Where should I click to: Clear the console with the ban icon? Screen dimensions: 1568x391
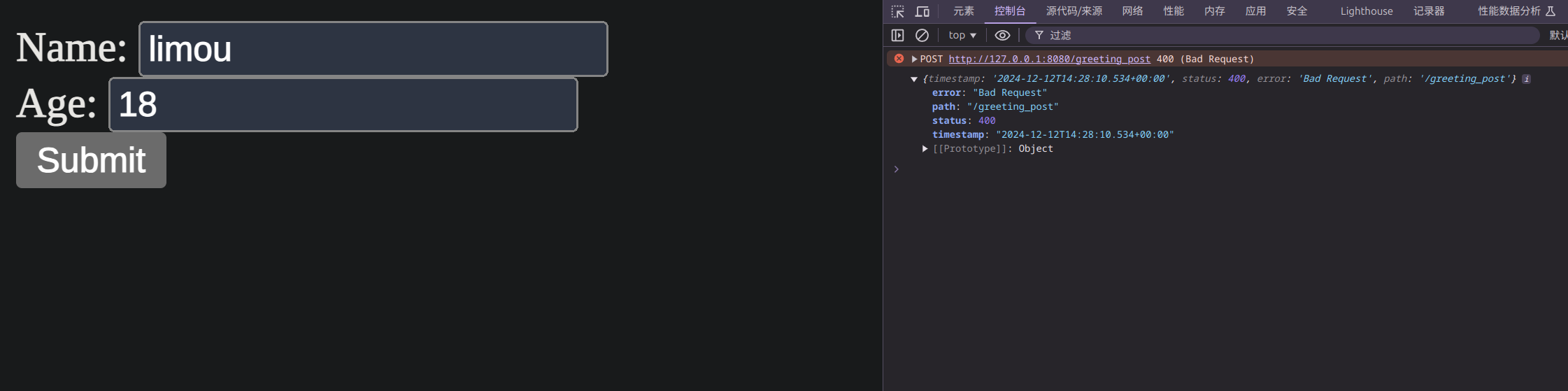922,35
